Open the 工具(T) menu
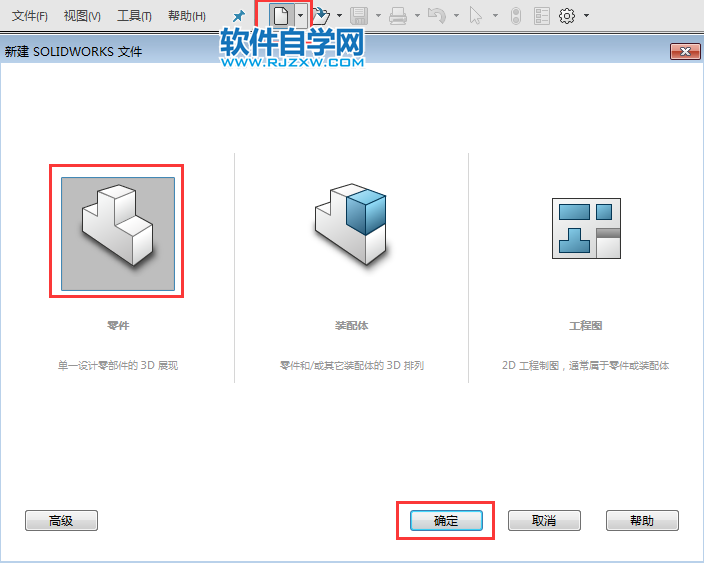Screen dimensions: 704x563 click(134, 16)
